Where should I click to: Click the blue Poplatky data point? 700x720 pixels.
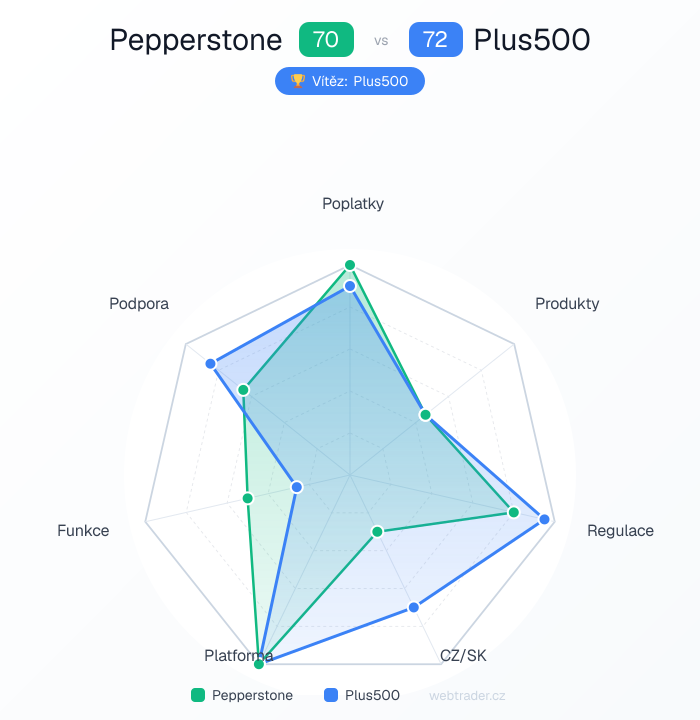click(x=350, y=287)
